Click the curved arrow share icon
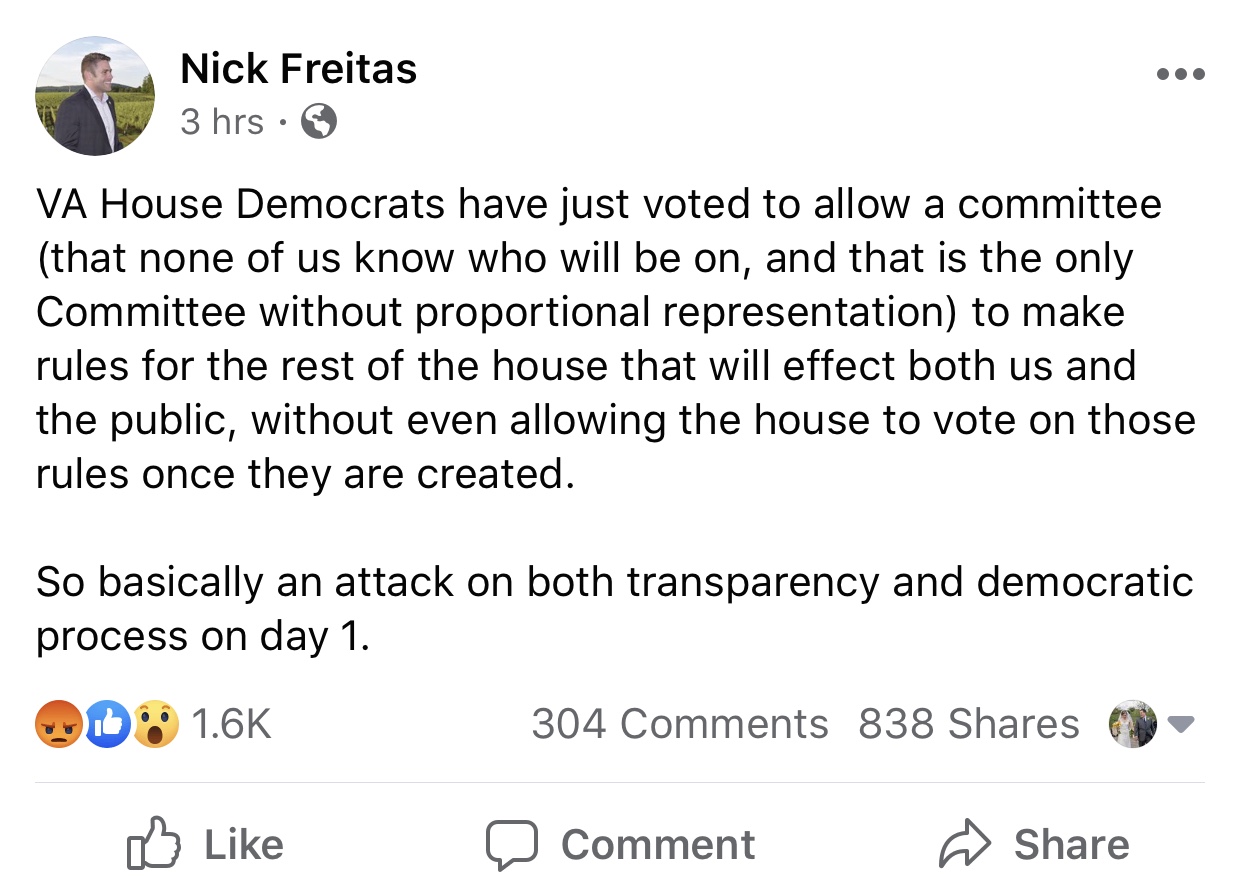 [965, 845]
